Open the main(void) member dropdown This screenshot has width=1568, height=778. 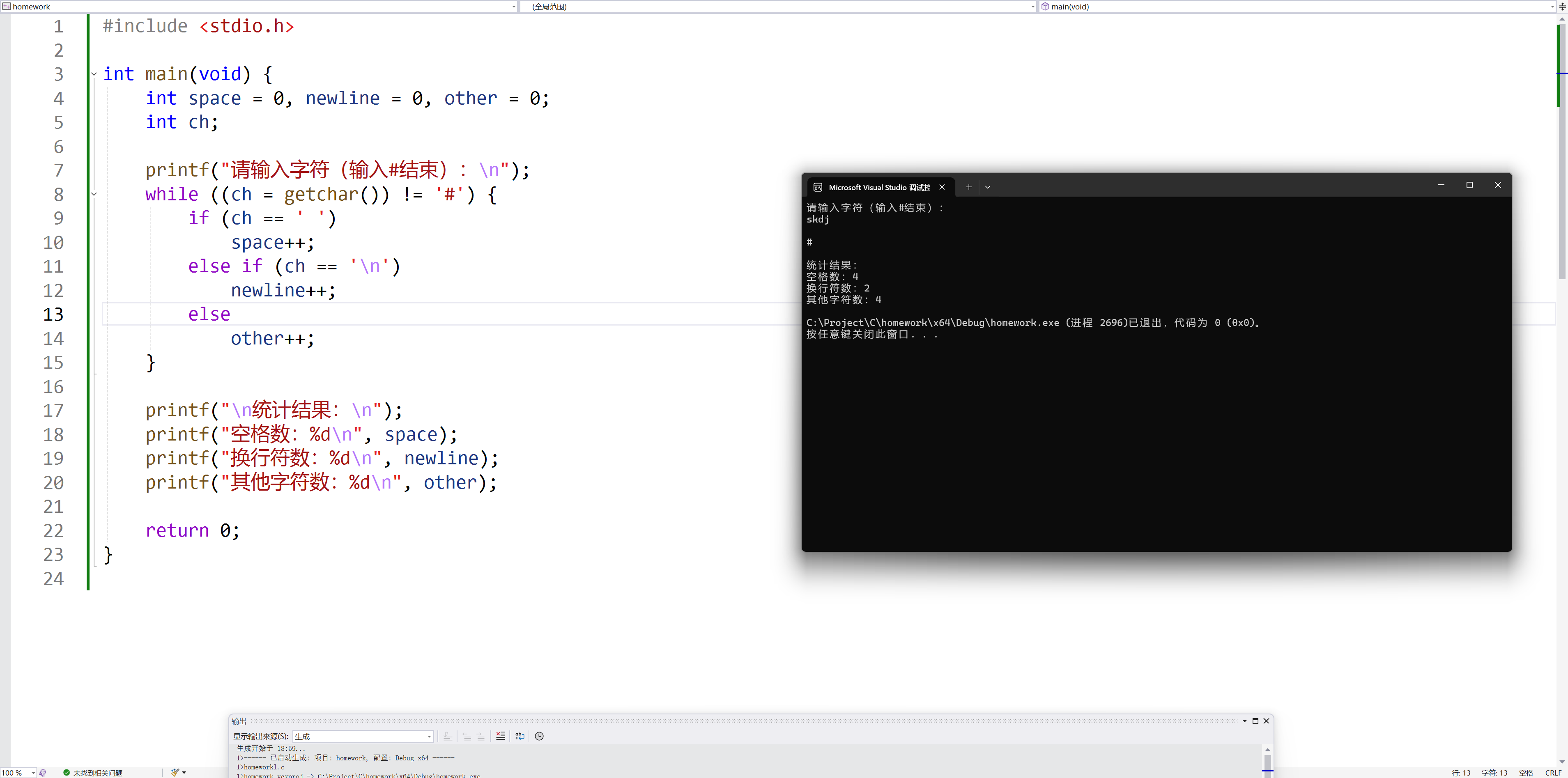coord(1551,7)
